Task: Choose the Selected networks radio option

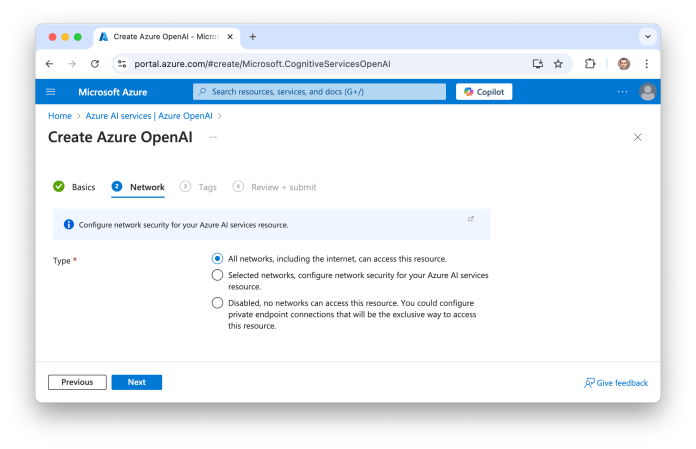Action: [x=217, y=275]
